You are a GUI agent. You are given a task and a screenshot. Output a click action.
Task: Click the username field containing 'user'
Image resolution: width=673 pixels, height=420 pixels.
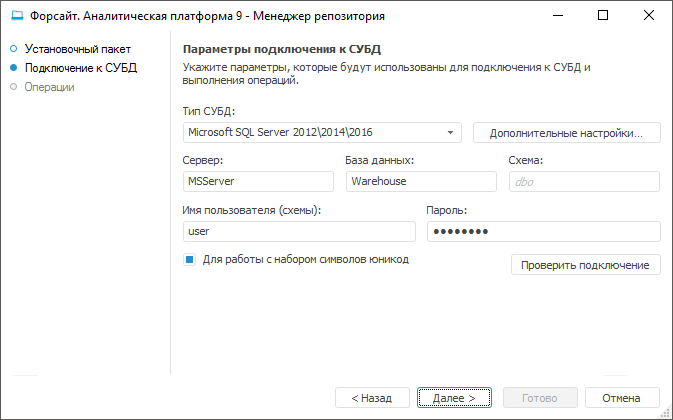coord(298,231)
